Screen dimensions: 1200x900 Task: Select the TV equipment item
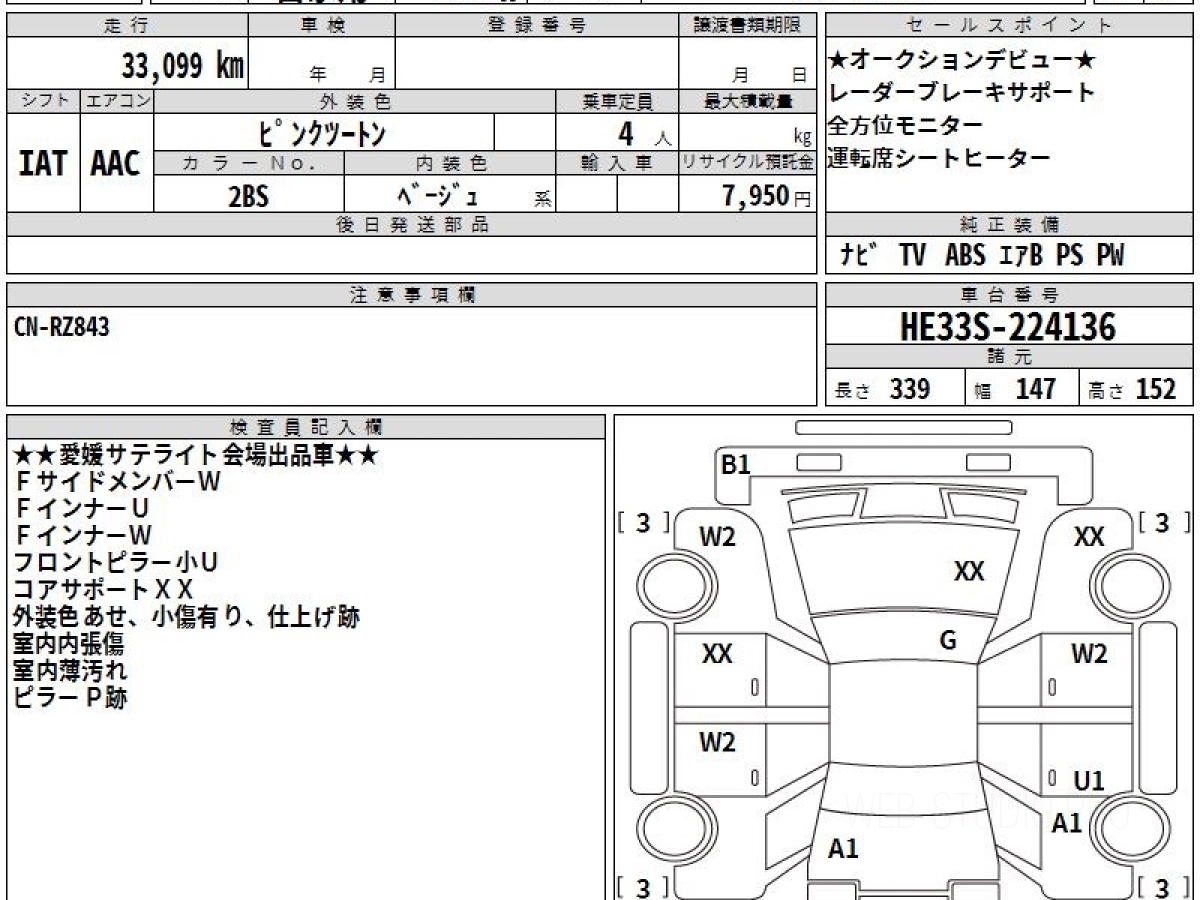[x=912, y=256]
